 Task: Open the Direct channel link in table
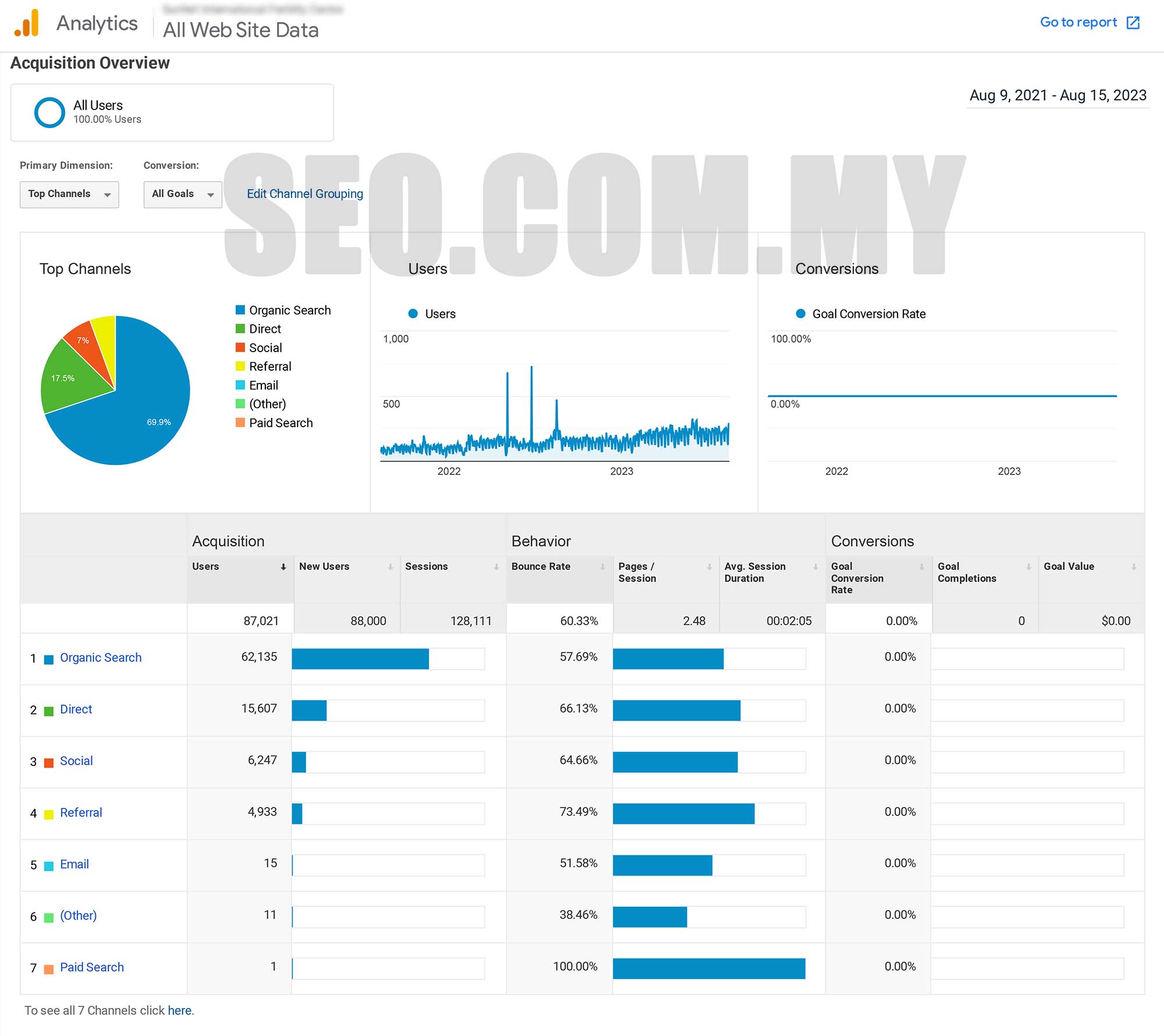coord(76,709)
